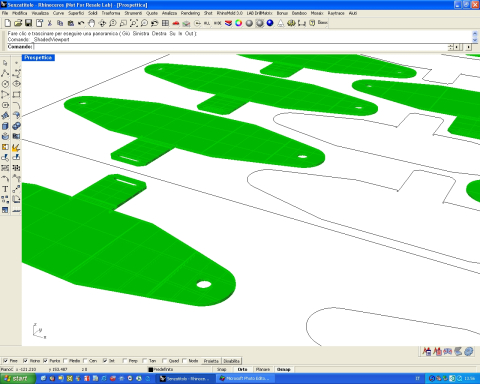Click the Prospettica viewport title
Image resolution: width=480 pixels, height=384 pixels.
pos(38,58)
